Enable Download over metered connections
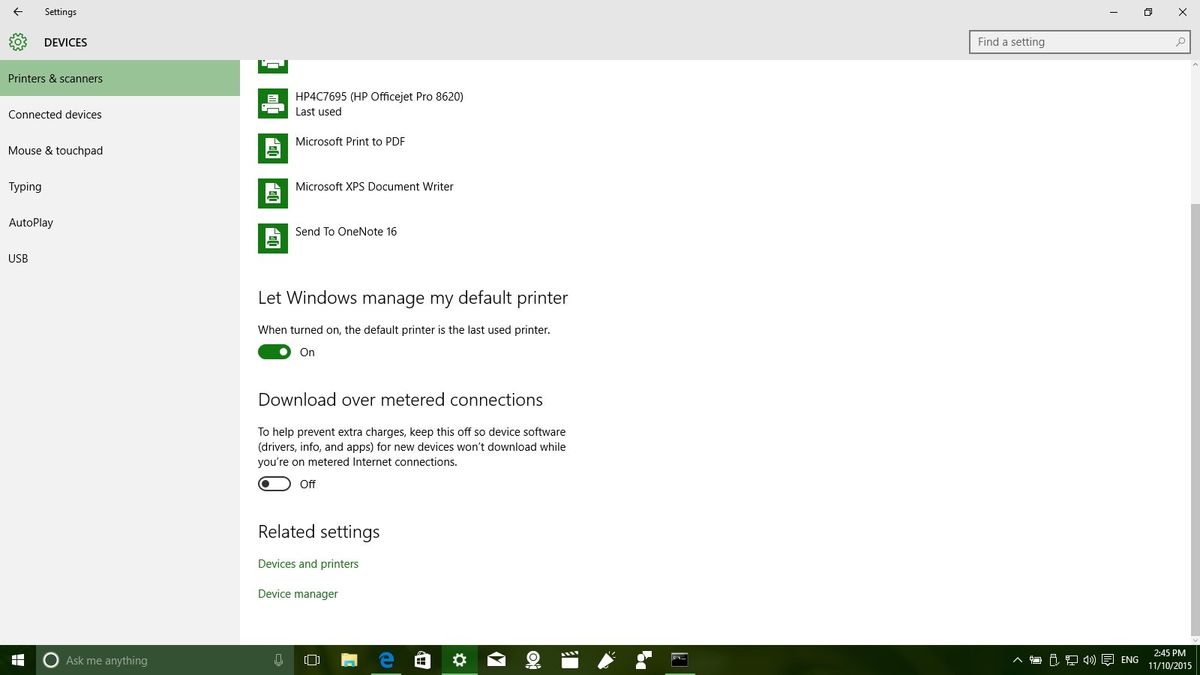 (273, 484)
